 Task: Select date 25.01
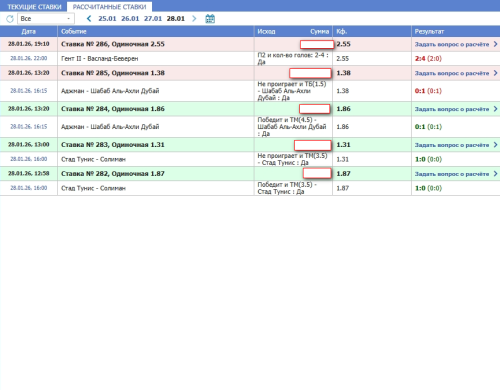click(x=107, y=19)
